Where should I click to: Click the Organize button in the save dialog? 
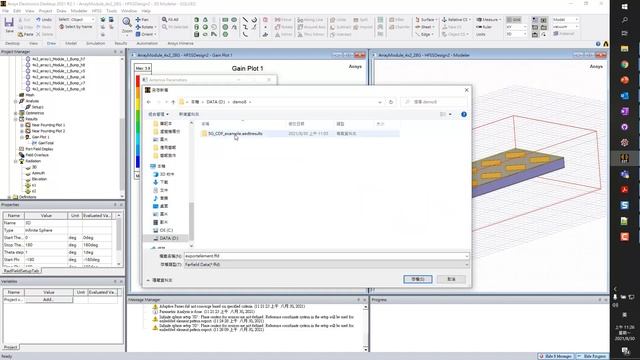click(x=158, y=114)
